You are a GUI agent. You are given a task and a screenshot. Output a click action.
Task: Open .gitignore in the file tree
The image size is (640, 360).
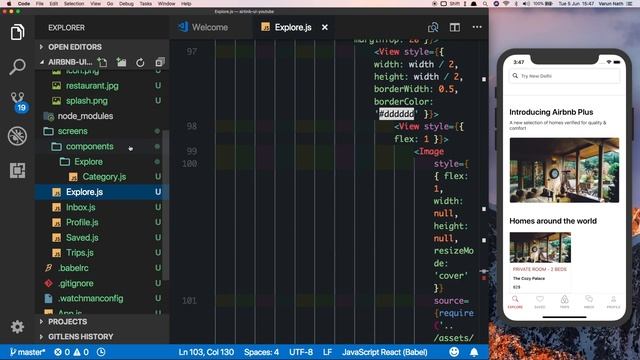point(76,283)
